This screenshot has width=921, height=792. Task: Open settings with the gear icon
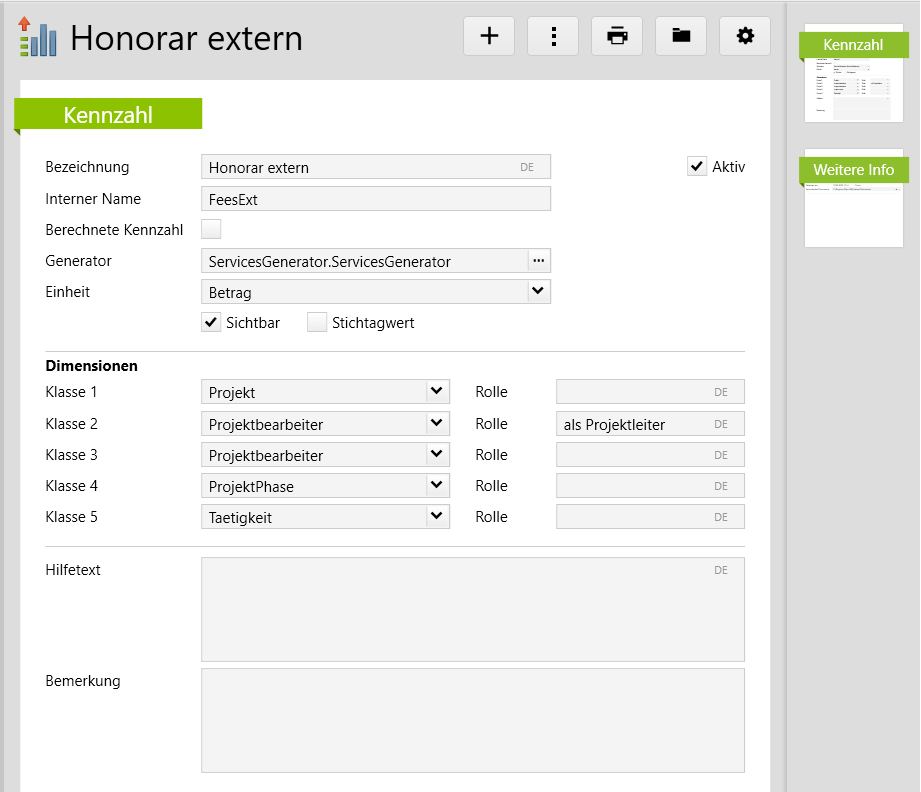pos(745,36)
